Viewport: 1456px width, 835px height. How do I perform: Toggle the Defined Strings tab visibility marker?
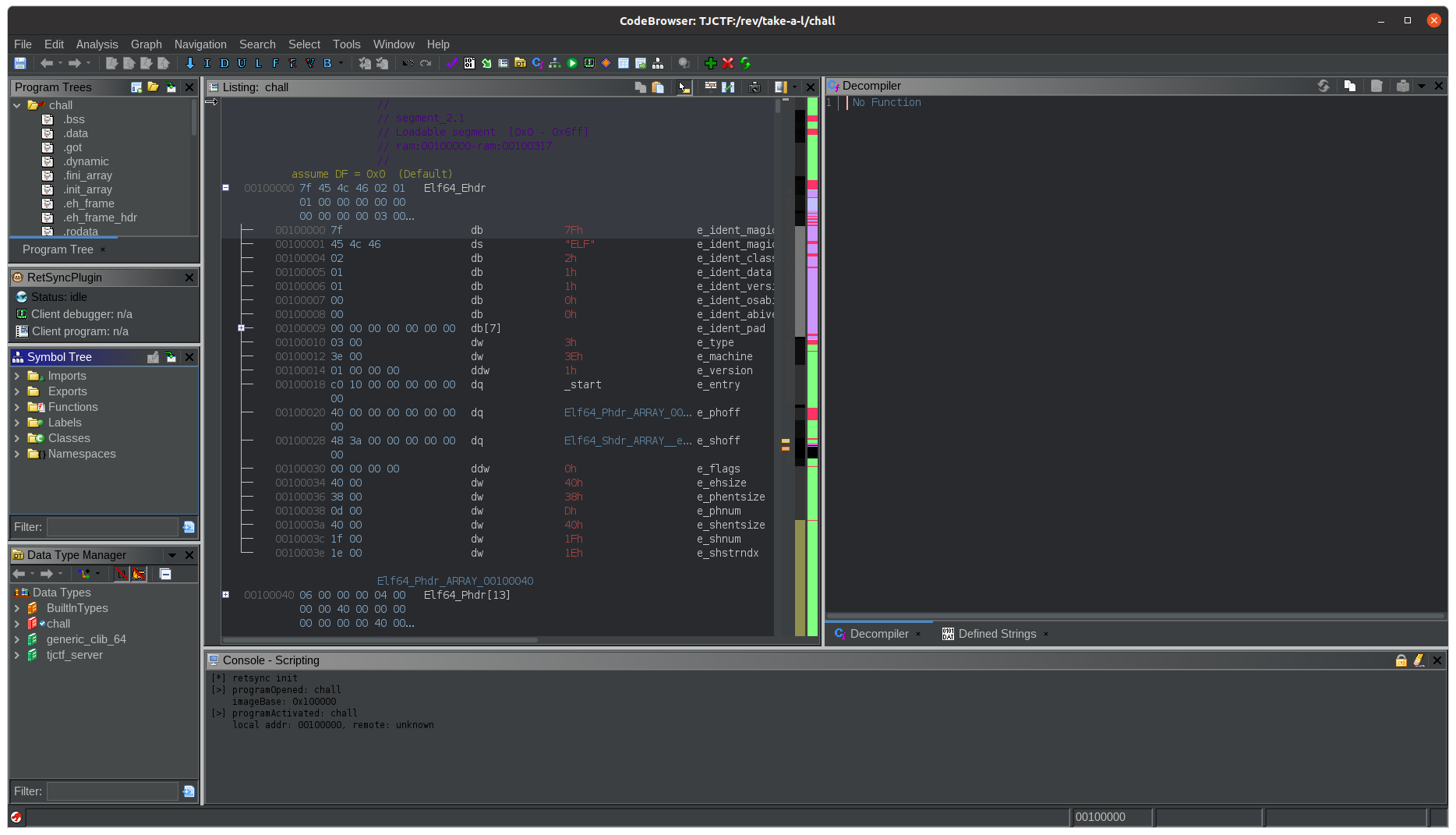point(1046,634)
